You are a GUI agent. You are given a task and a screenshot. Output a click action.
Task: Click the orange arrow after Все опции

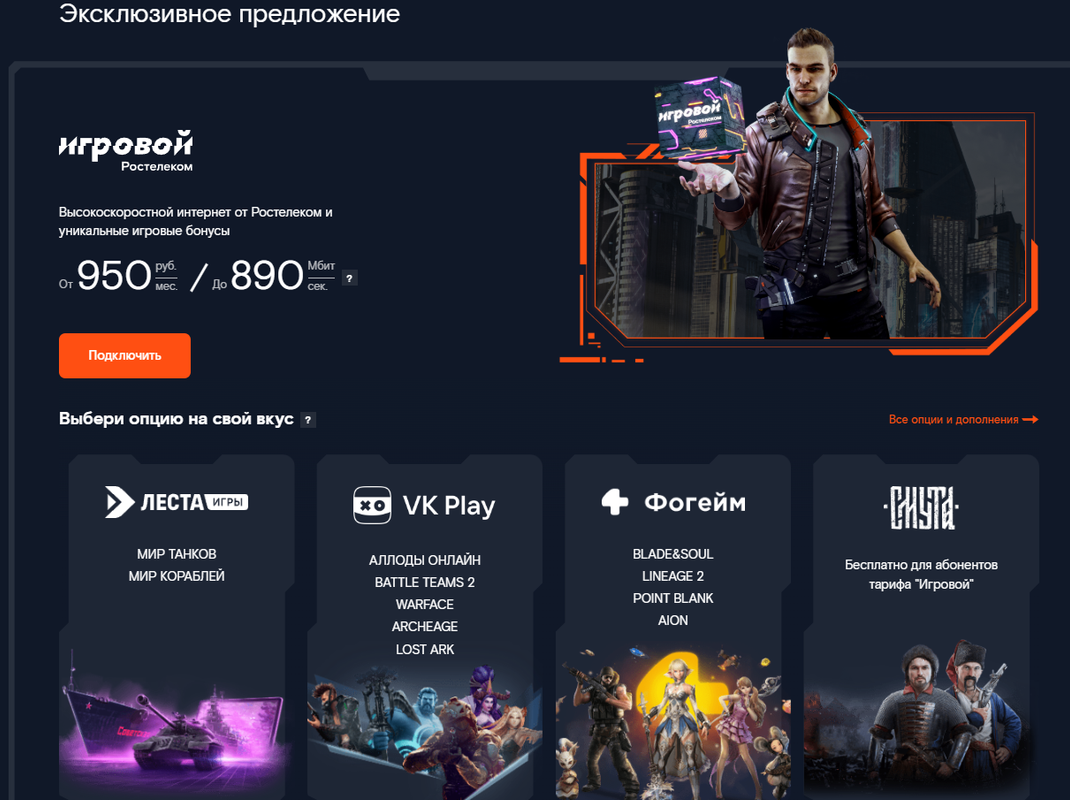(1030, 419)
